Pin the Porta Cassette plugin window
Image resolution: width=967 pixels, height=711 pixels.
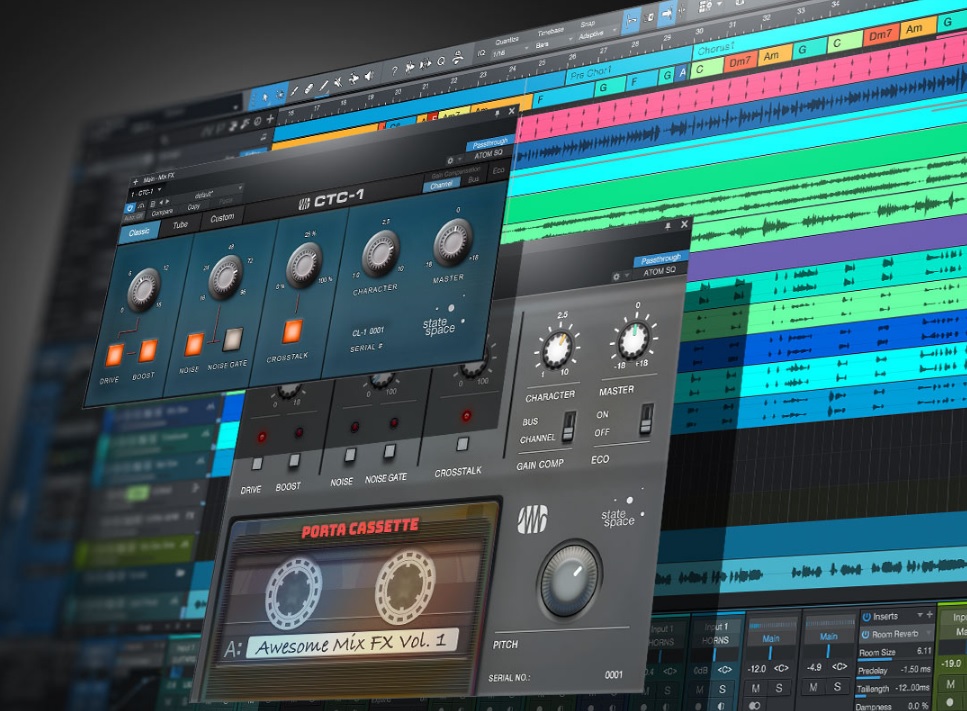667,226
